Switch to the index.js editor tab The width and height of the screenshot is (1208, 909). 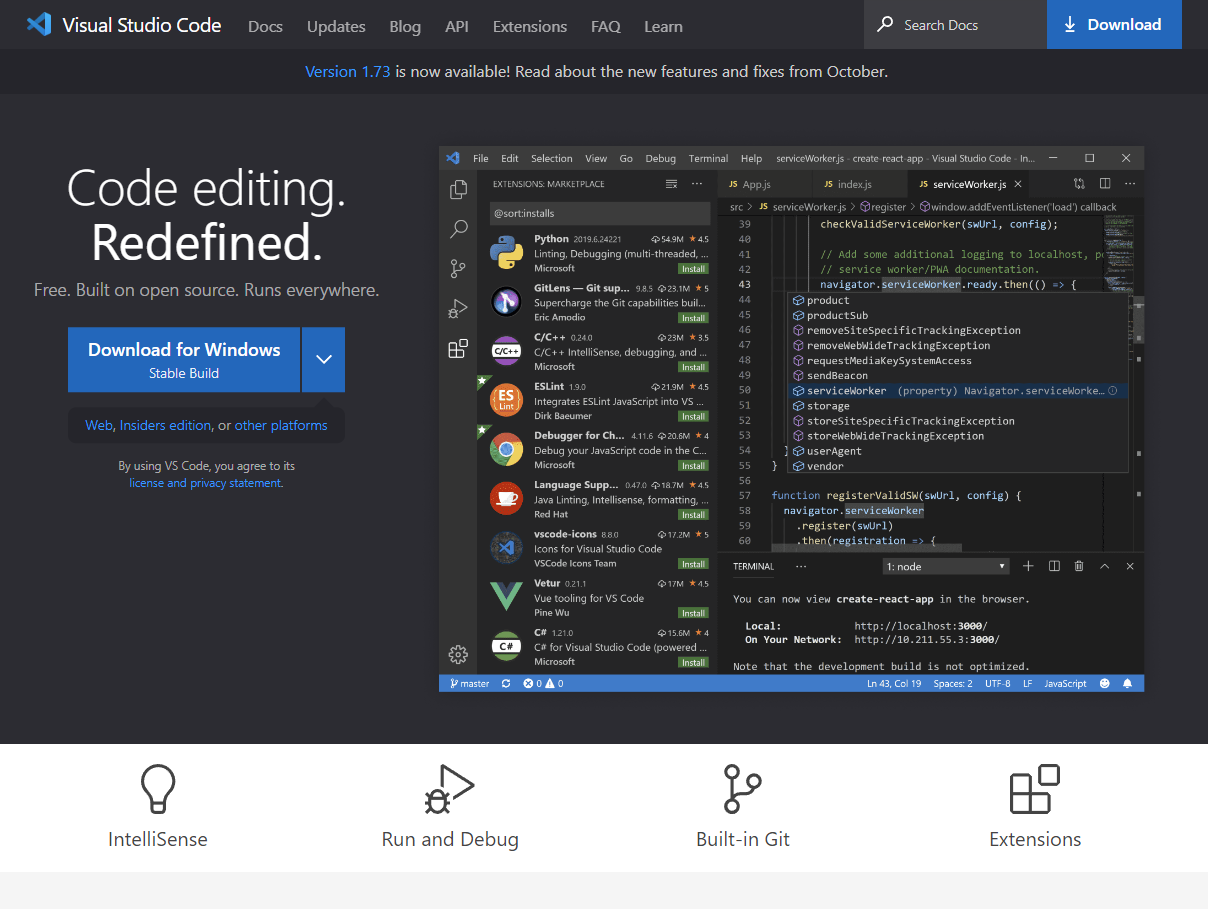(860, 184)
